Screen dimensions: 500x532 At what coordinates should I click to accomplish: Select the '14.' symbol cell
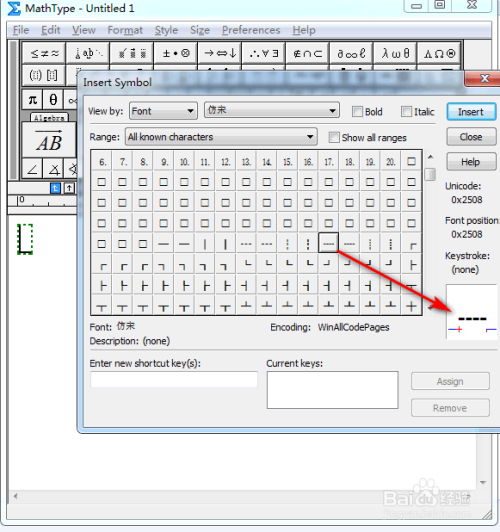(x=267, y=162)
